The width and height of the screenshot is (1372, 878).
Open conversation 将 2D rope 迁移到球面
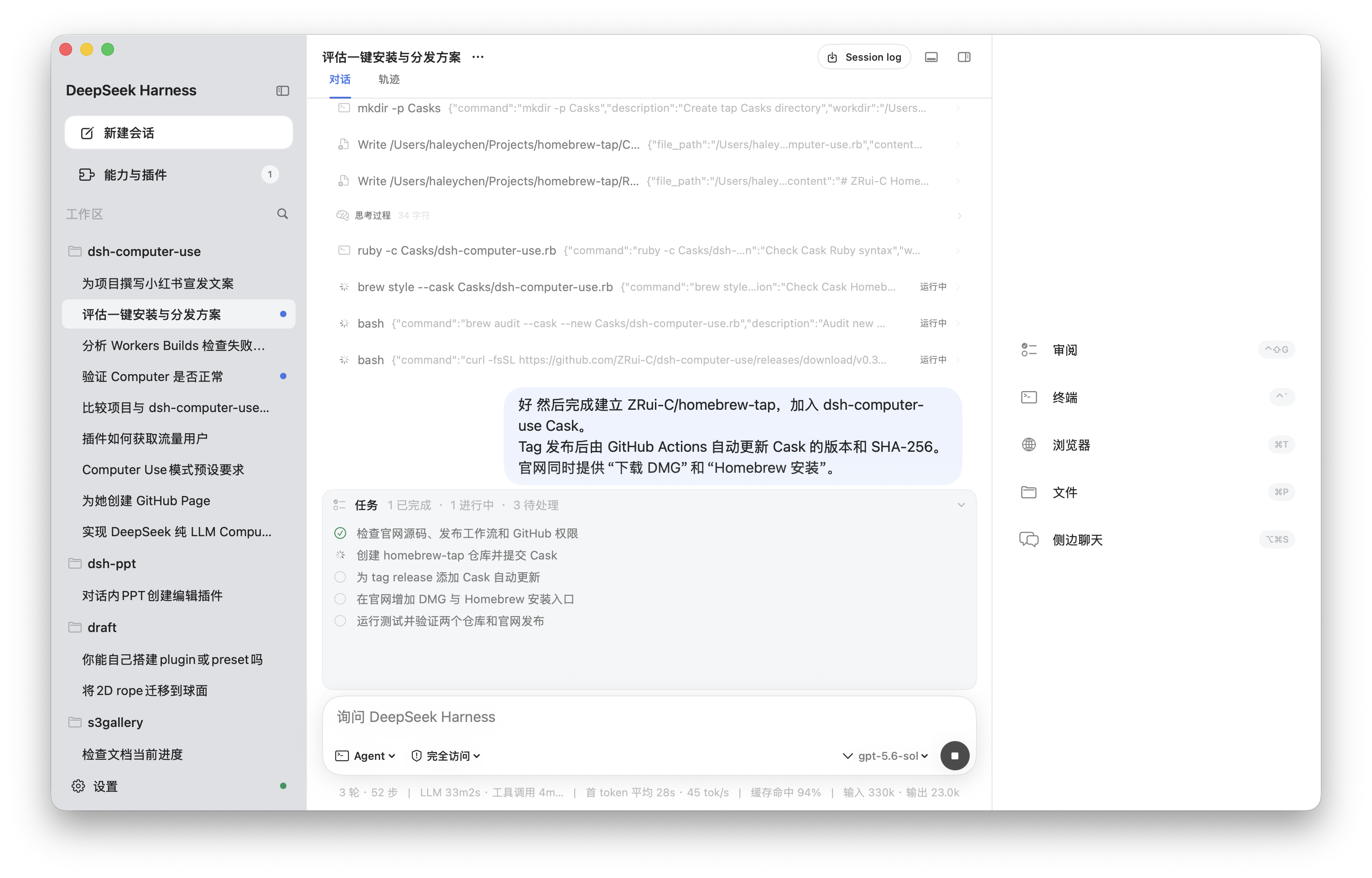coord(178,690)
